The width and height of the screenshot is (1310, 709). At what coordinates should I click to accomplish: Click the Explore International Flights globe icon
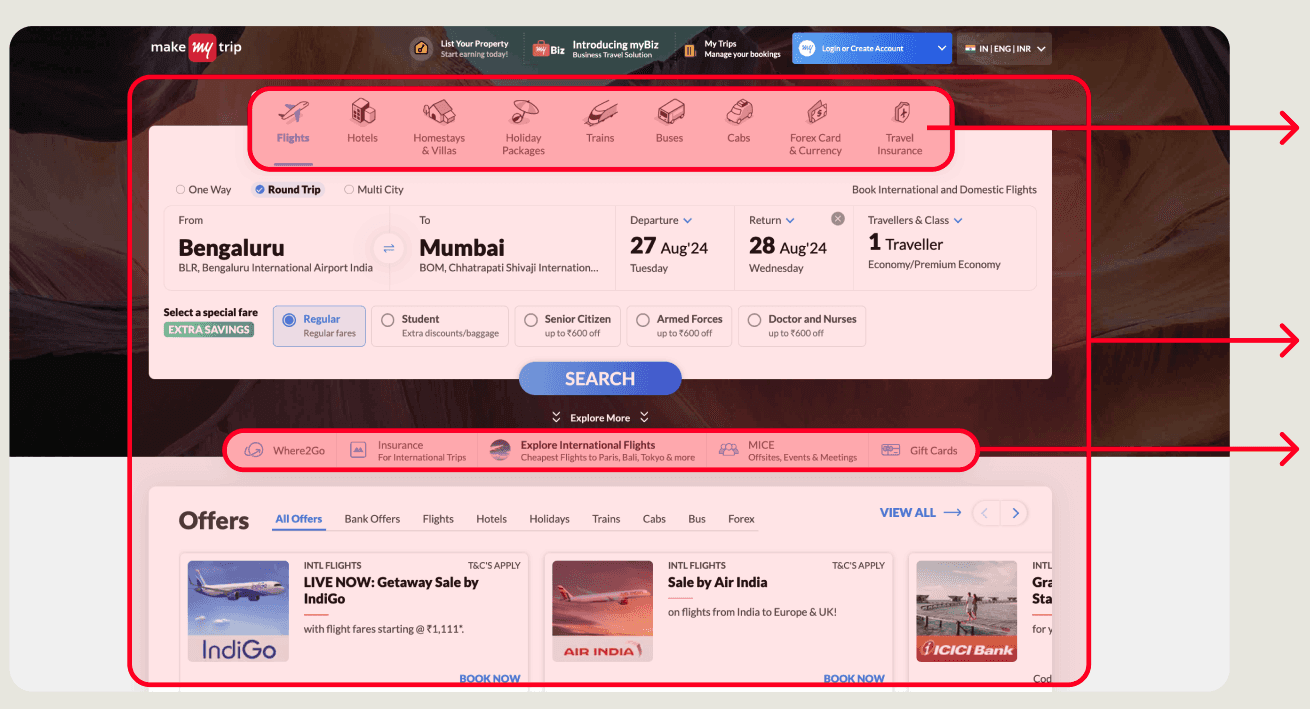500,450
